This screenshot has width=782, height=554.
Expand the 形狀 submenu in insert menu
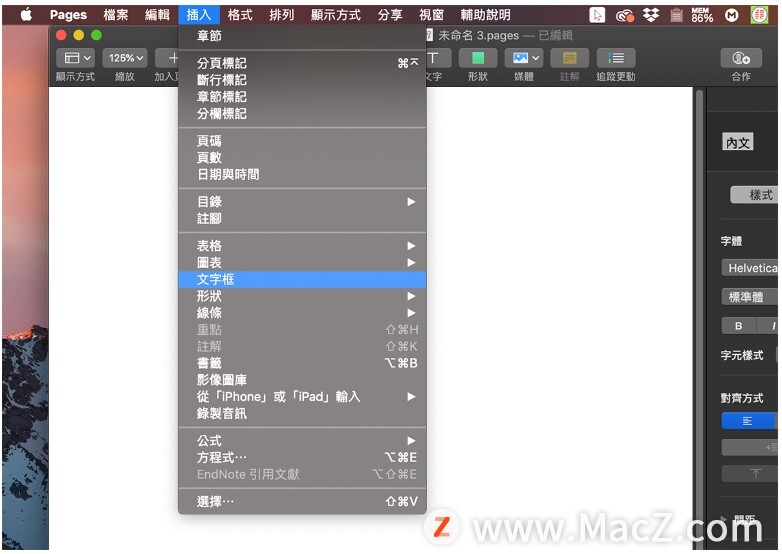[302, 296]
